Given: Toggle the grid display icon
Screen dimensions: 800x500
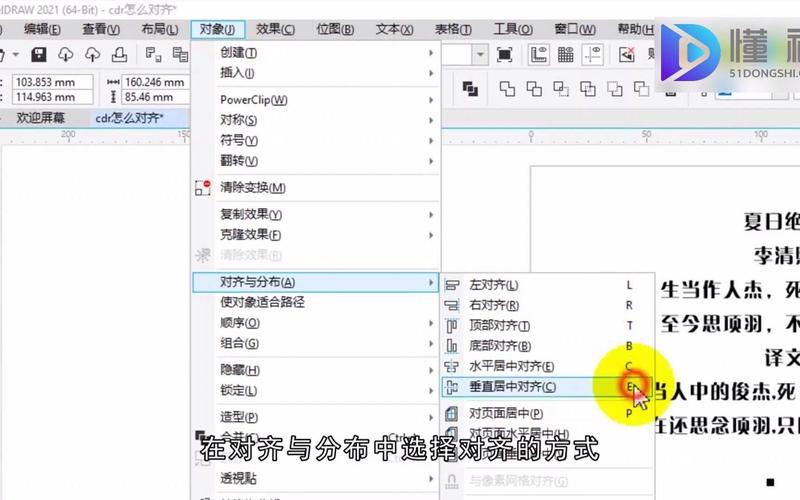Looking at the screenshot, I should coord(565,55).
